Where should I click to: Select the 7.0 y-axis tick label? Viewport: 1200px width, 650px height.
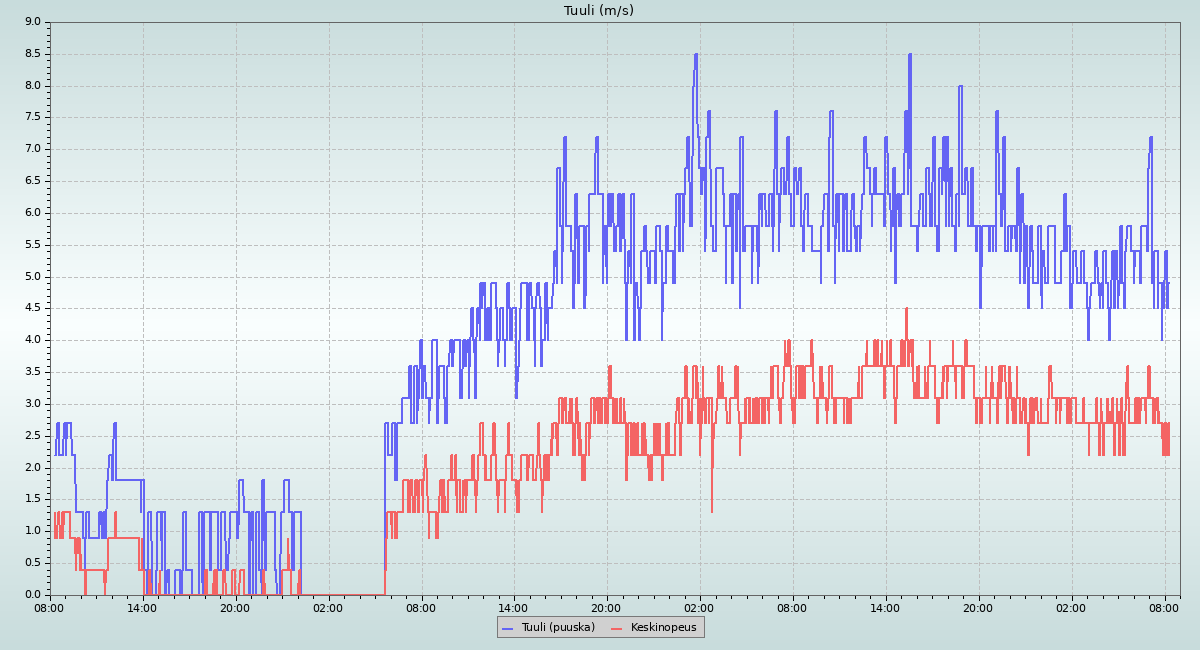pyautogui.click(x=32, y=149)
